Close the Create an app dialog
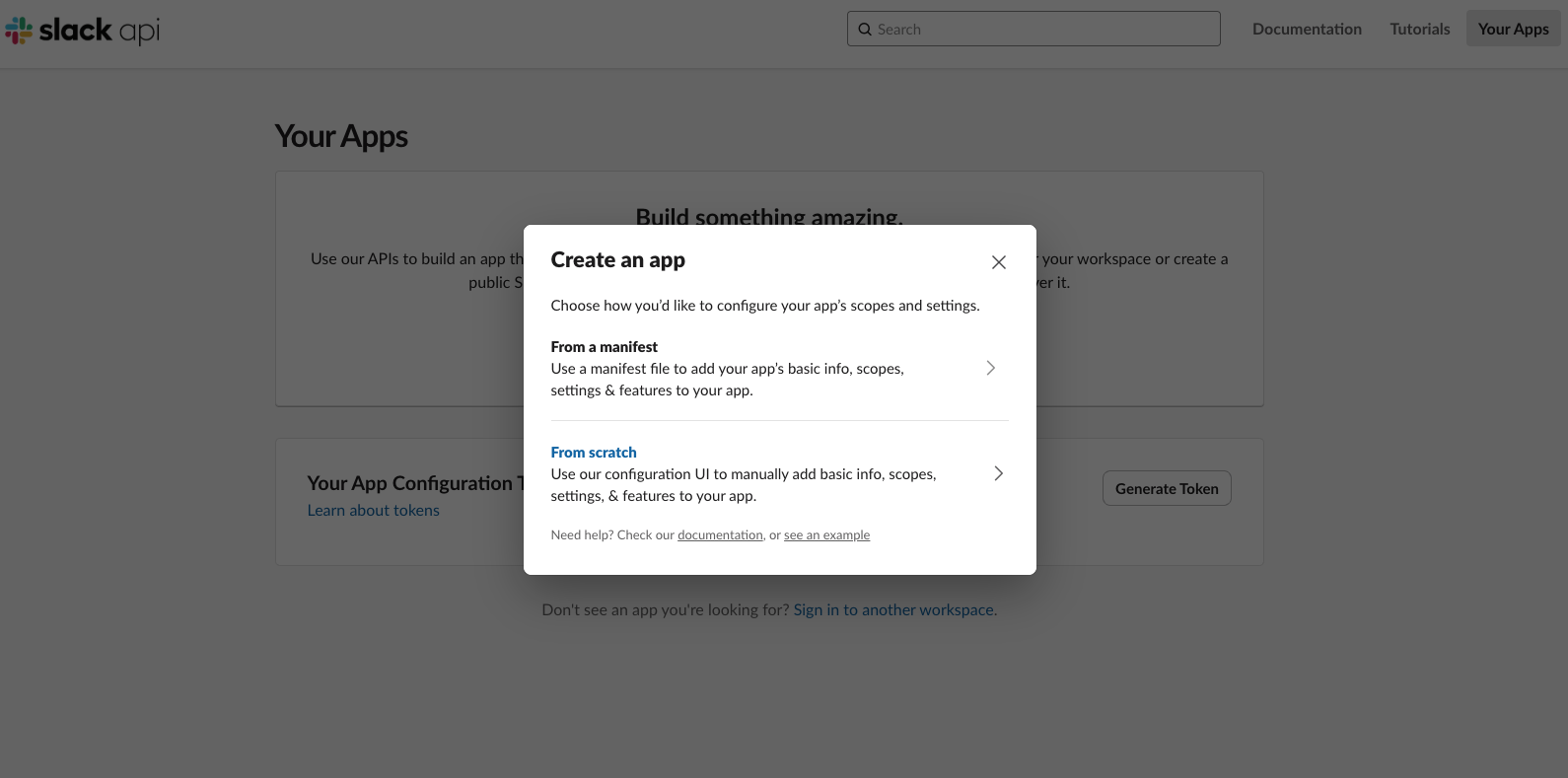Viewport: 1568px width, 778px height. pyautogui.click(x=998, y=262)
